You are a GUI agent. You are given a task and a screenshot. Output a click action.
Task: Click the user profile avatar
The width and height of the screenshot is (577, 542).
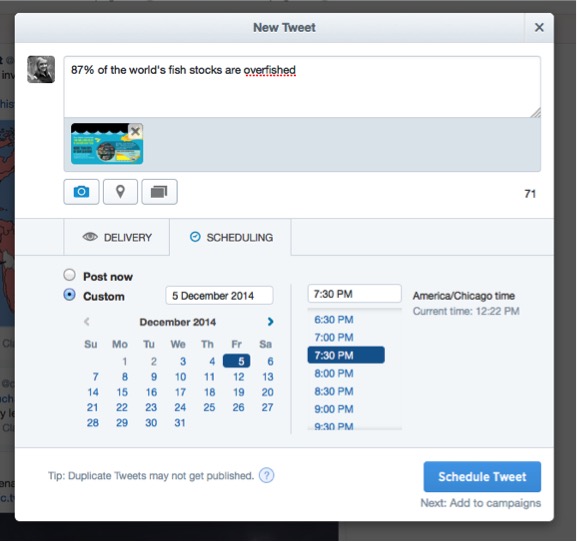[41, 69]
